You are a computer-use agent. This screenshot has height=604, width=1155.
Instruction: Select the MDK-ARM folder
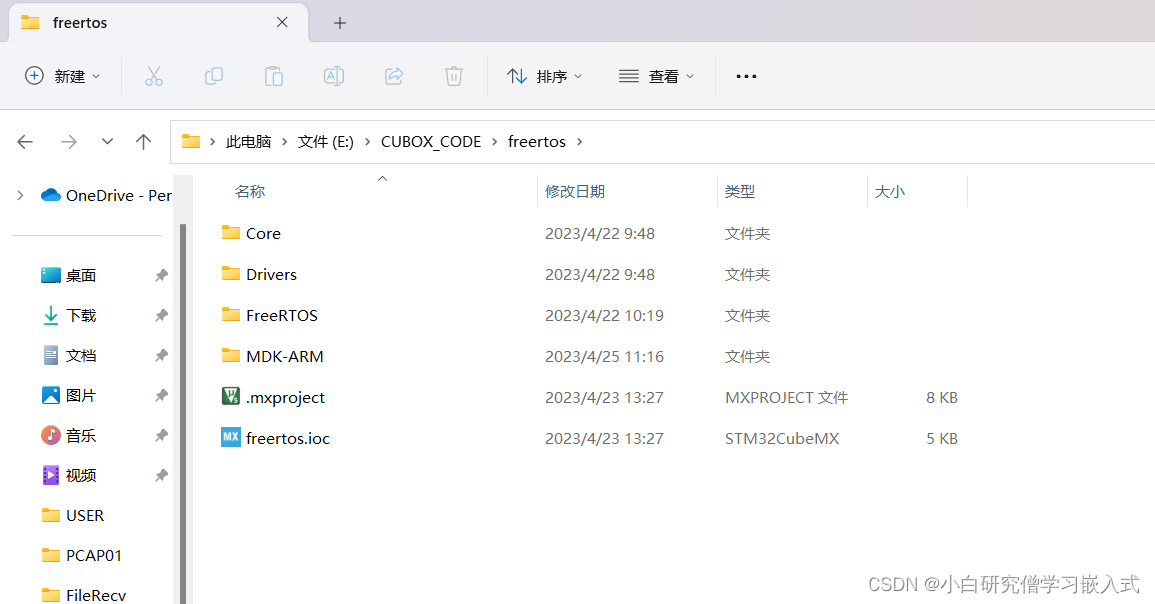284,357
